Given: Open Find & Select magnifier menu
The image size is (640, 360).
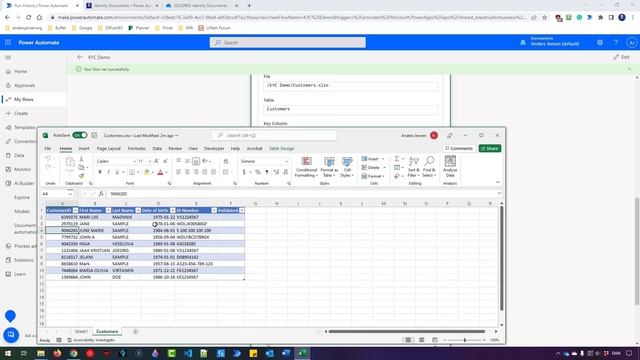Looking at the screenshot, I should point(429,167).
